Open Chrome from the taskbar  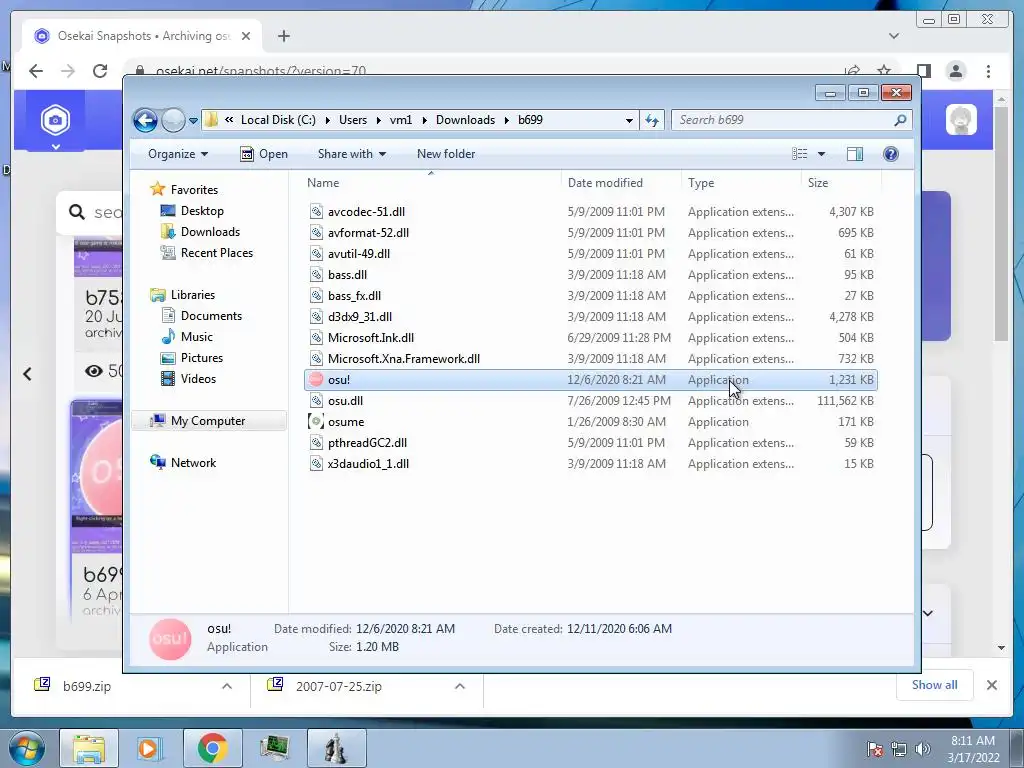click(212, 748)
